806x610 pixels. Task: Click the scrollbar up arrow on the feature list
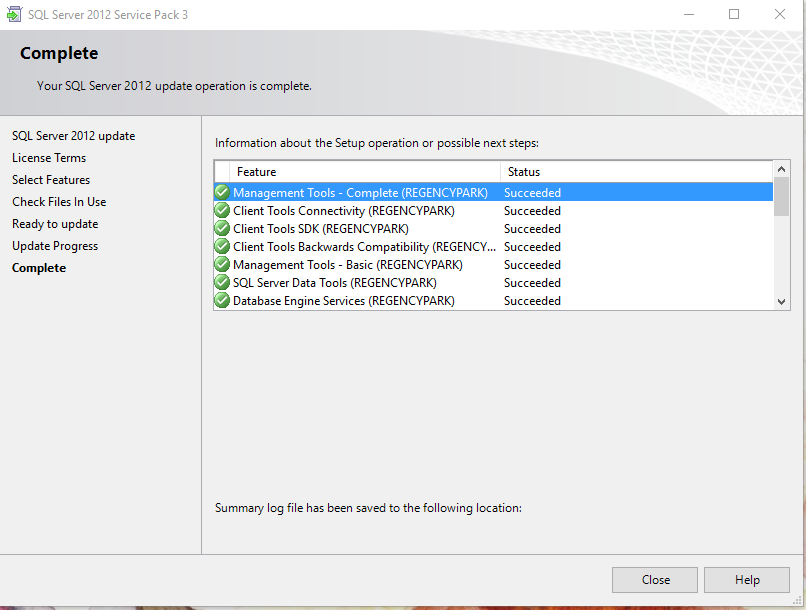(x=781, y=168)
